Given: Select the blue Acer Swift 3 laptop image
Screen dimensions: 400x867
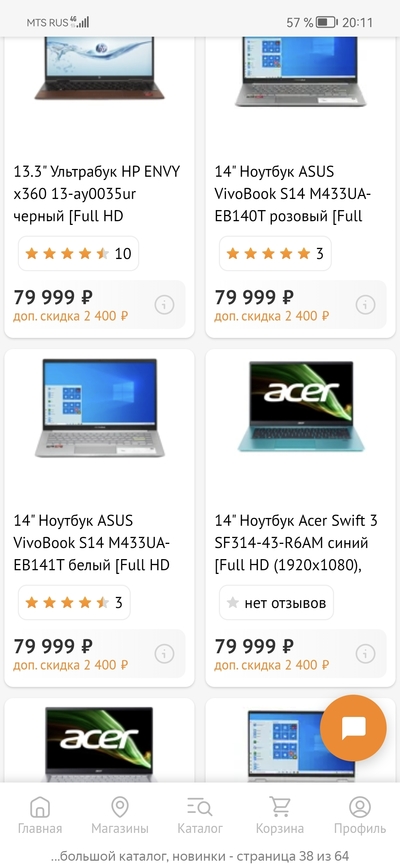Looking at the screenshot, I should (301, 406).
